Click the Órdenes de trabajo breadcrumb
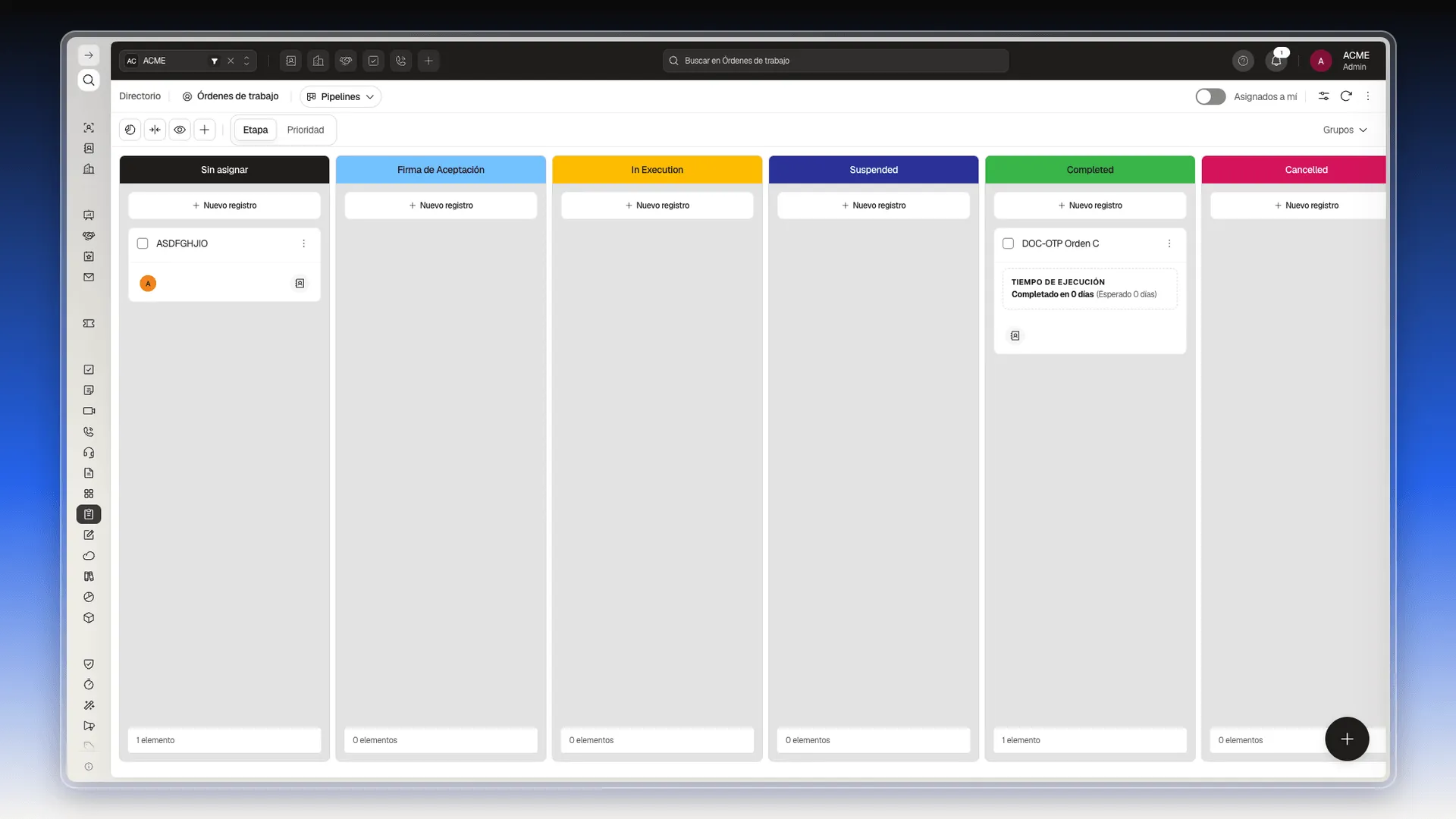This screenshot has width=1456, height=819. coord(231,96)
